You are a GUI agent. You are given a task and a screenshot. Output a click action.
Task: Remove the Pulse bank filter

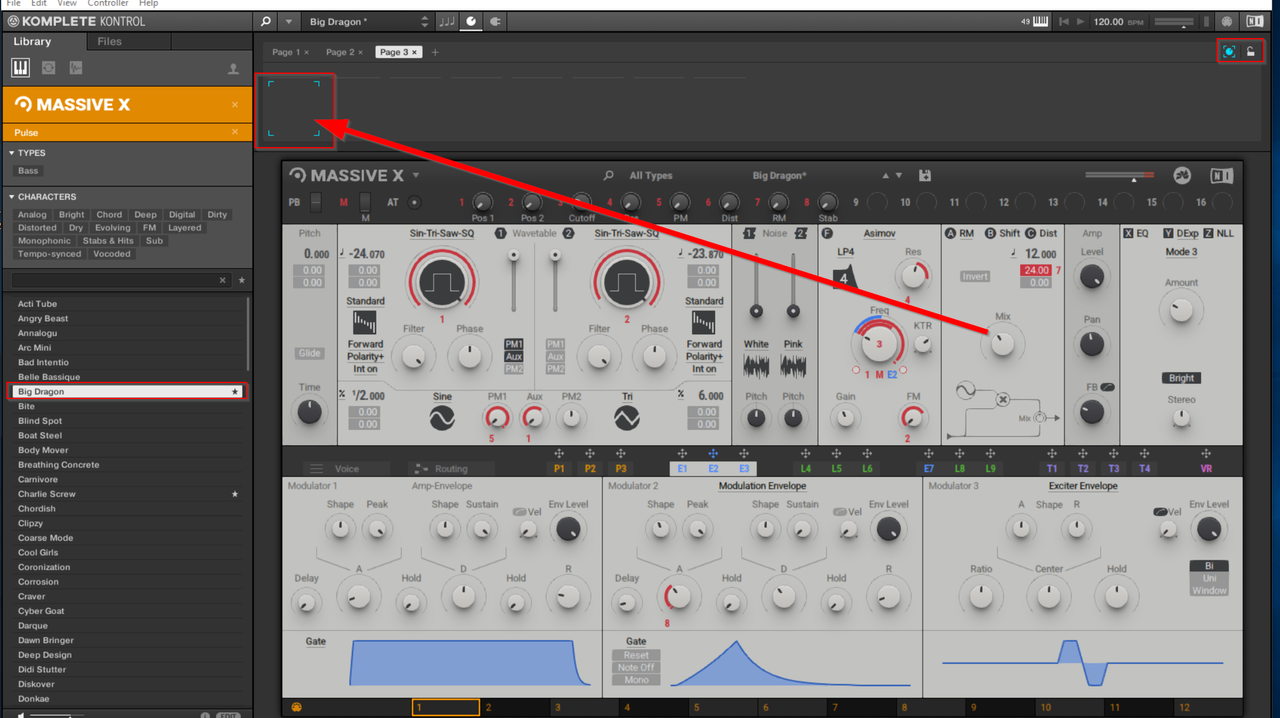tap(235, 132)
